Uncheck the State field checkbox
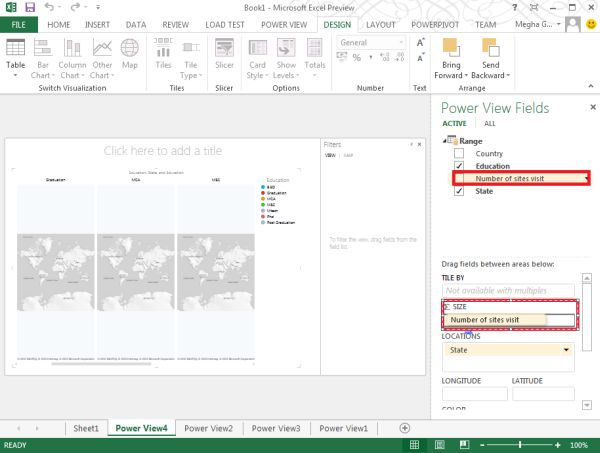 (459, 191)
